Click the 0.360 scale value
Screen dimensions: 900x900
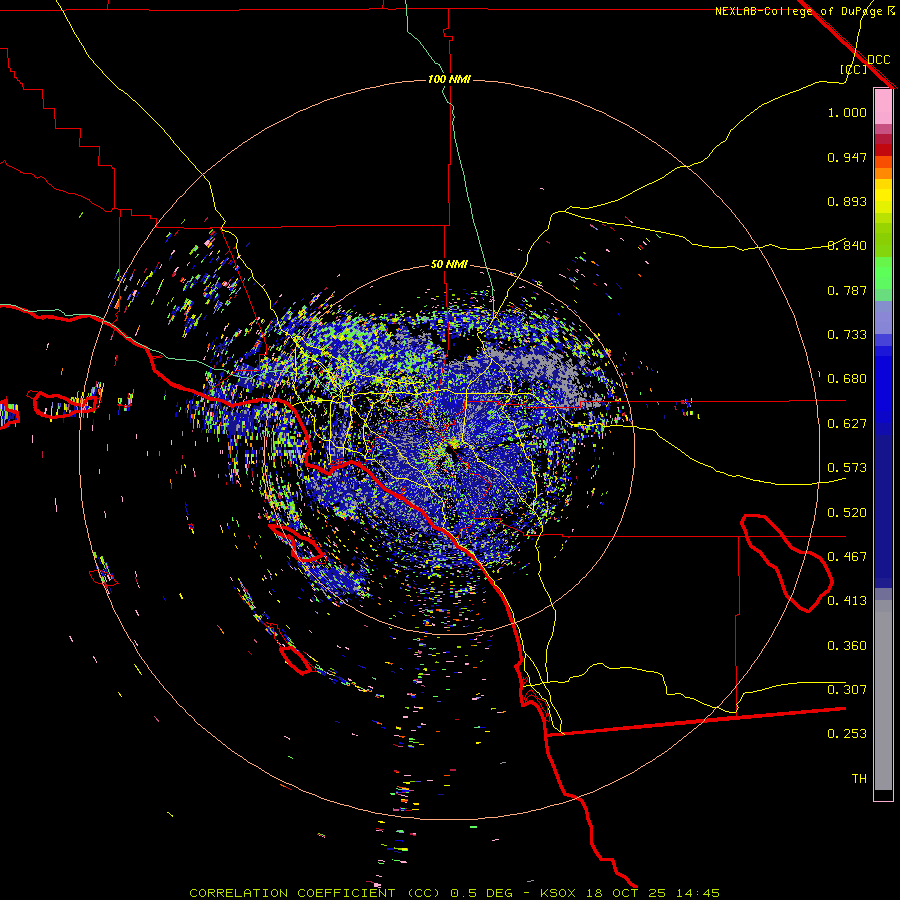coord(847,646)
